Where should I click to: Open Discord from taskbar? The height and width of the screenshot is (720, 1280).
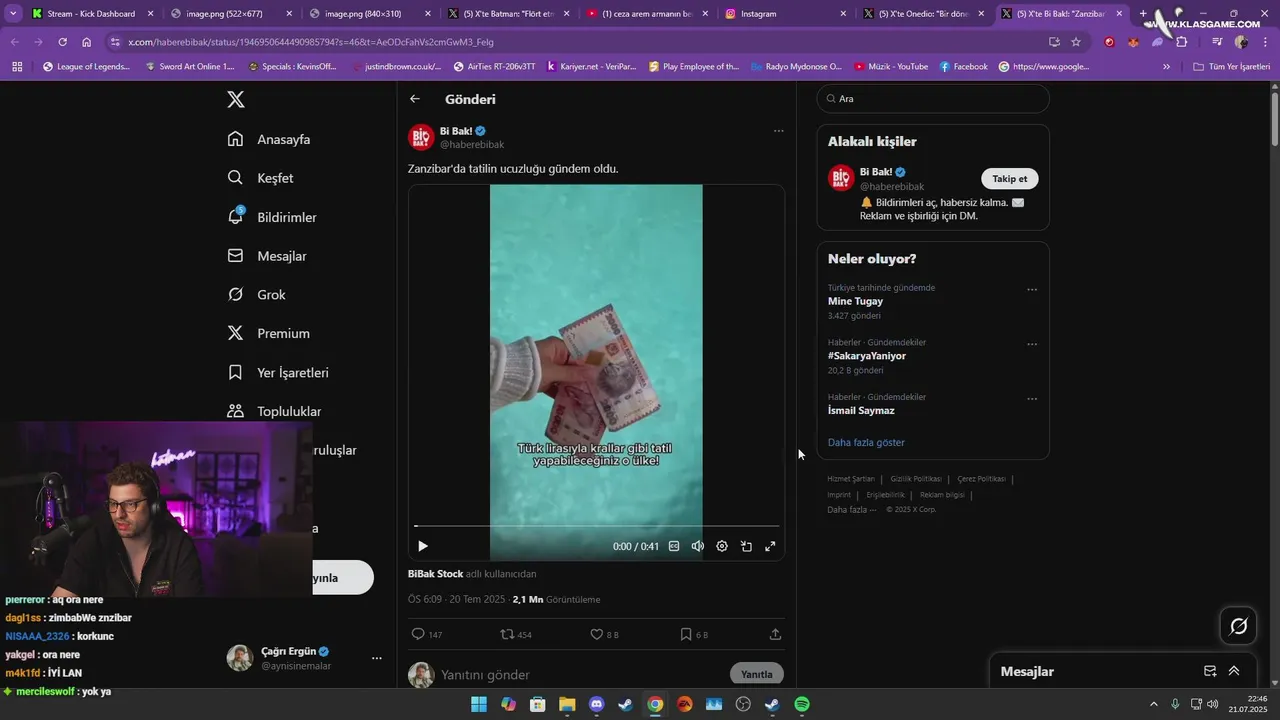tap(597, 704)
